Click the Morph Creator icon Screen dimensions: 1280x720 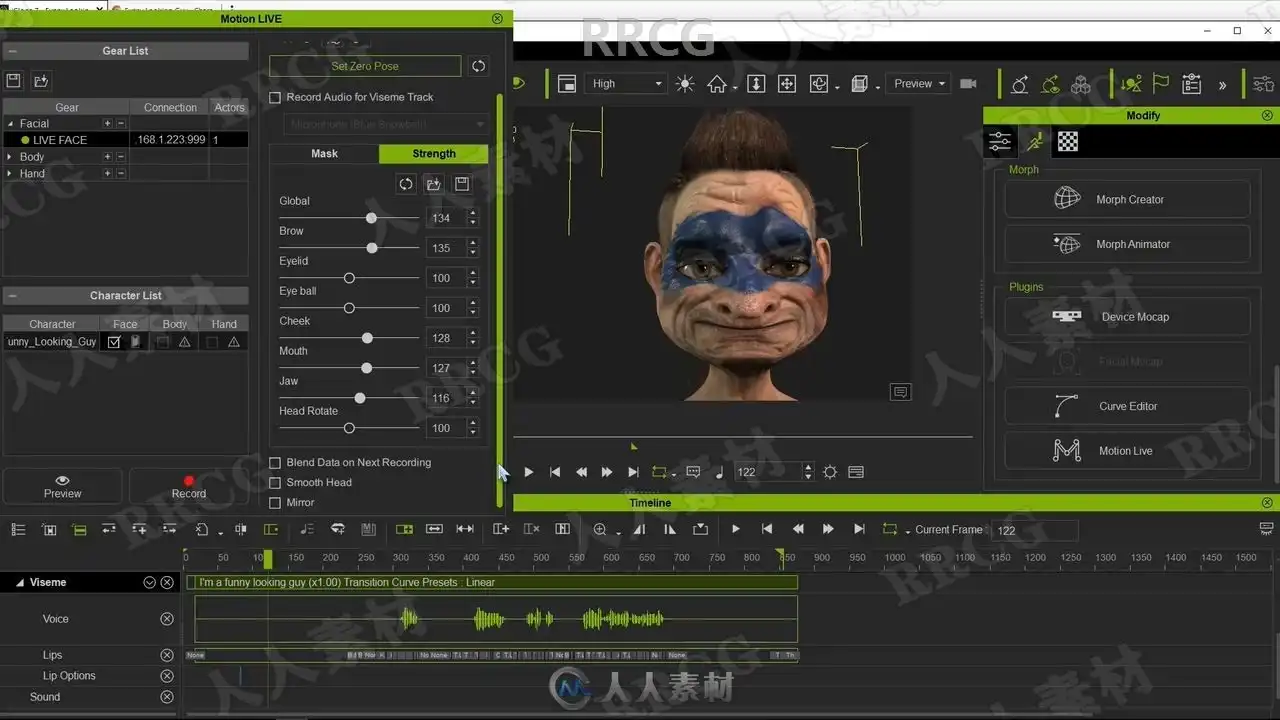pos(1067,199)
